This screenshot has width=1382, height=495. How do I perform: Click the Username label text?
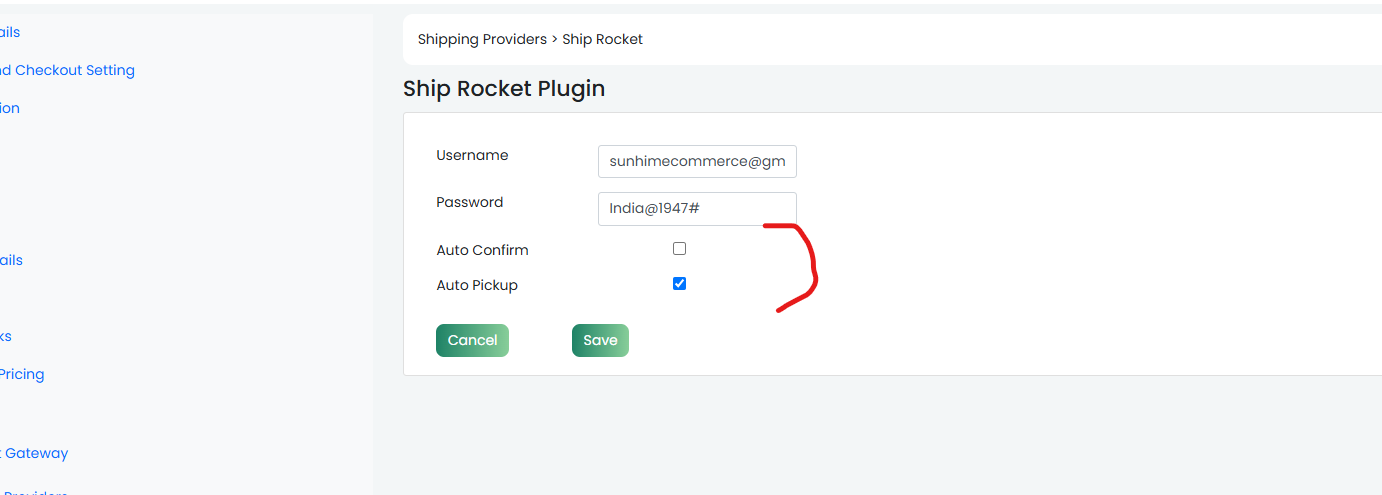click(x=472, y=155)
